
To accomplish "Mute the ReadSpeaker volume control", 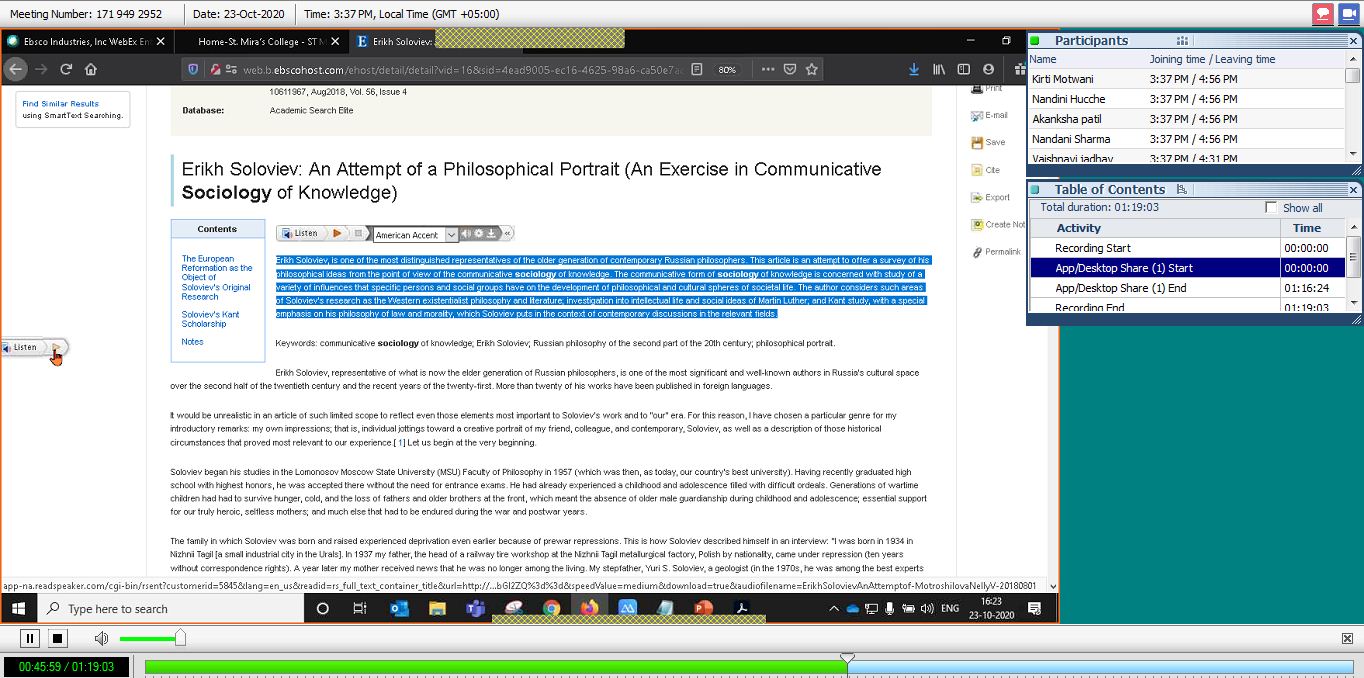I will coord(466,233).
